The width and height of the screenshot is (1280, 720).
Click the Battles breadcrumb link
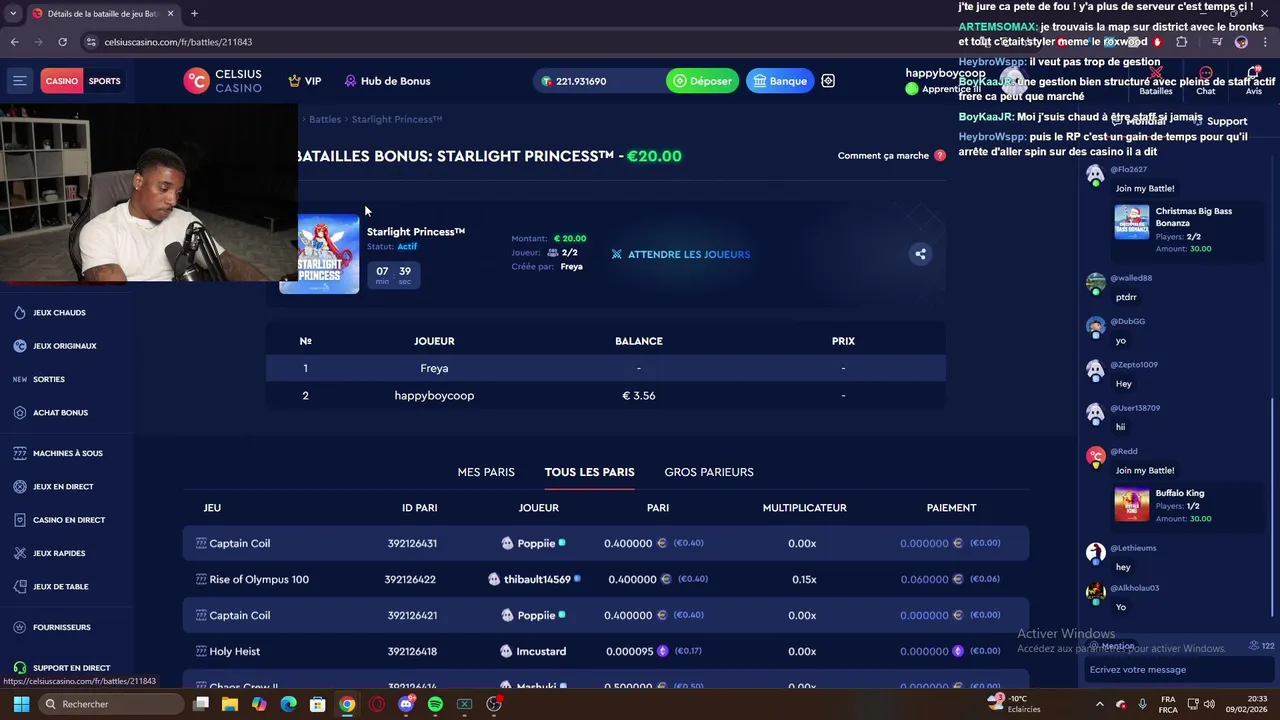coord(325,119)
